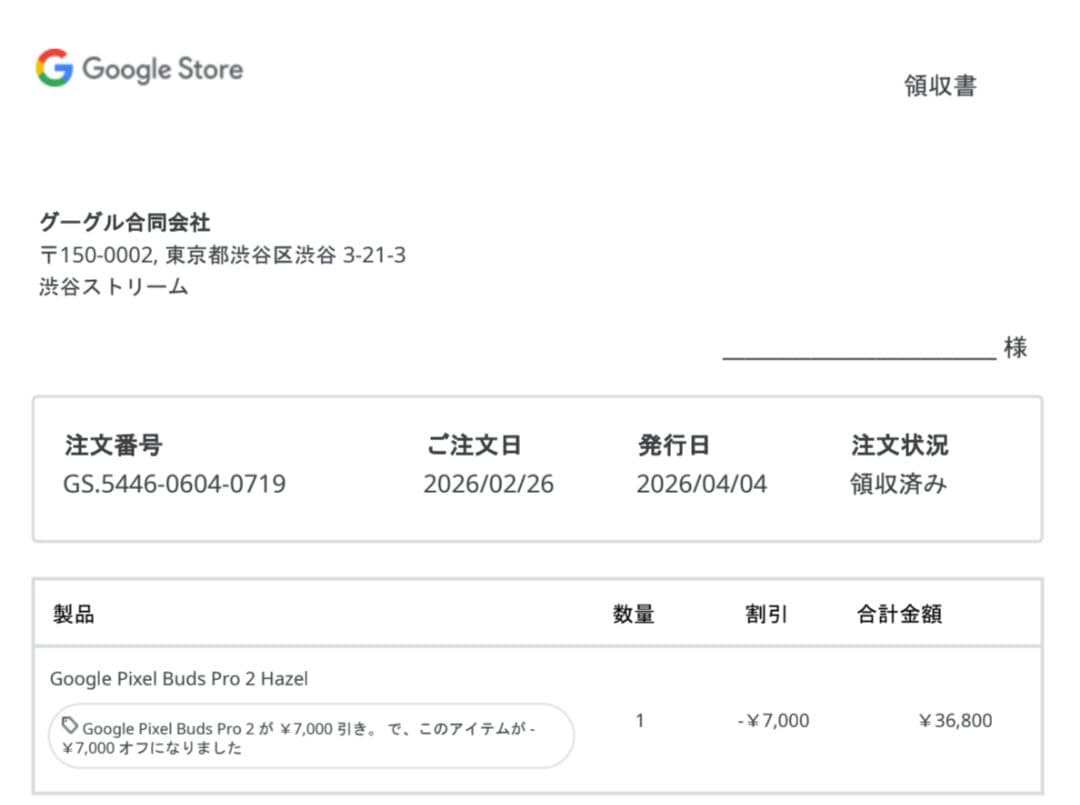Click the issue date 2026/04/04
Image resolution: width=1080 pixels, height=805 pixels.
[702, 484]
